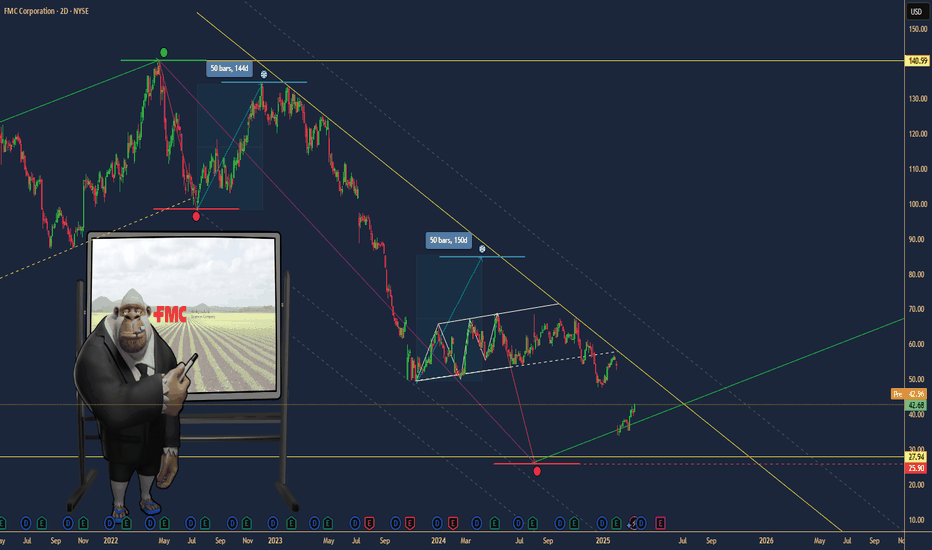Image resolution: width=932 pixels, height=550 pixels.
Task: Open the dividend marker above the Jul 2024 label
Action: click(x=518, y=523)
